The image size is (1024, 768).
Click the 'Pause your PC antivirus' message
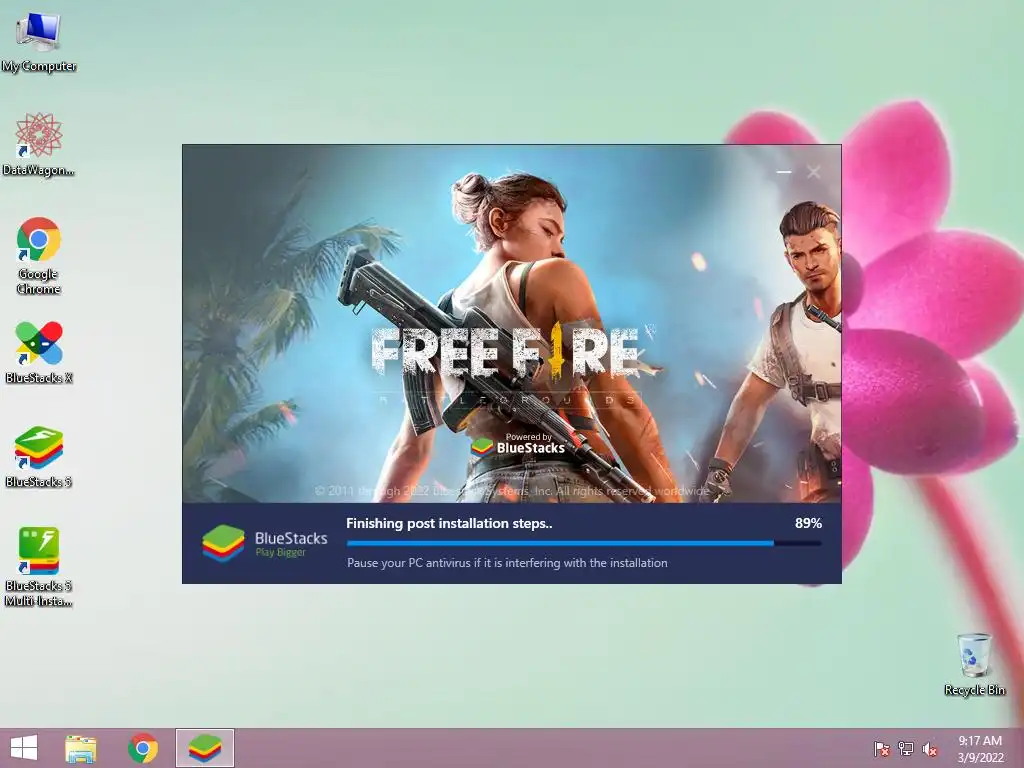click(507, 563)
